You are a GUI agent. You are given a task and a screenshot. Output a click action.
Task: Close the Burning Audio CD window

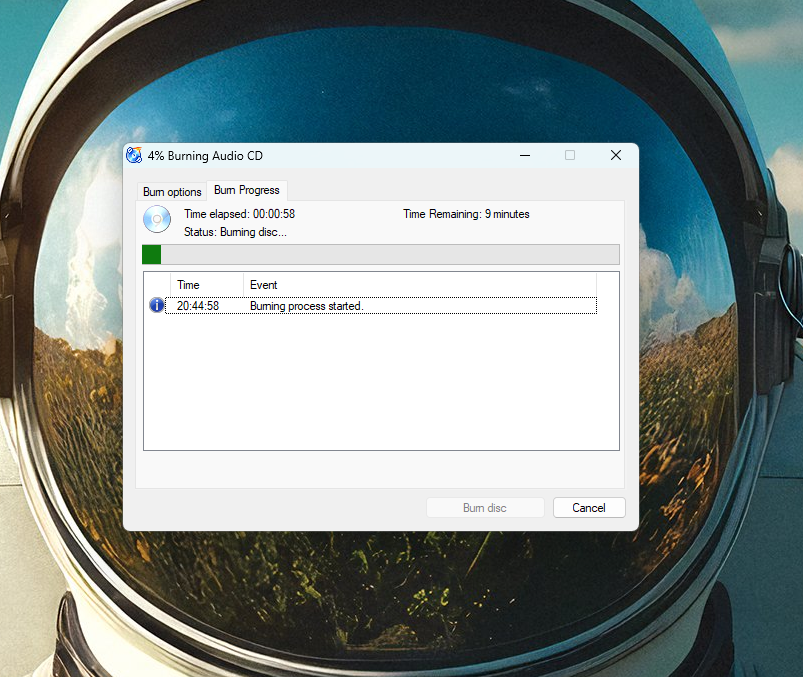[616, 155]
